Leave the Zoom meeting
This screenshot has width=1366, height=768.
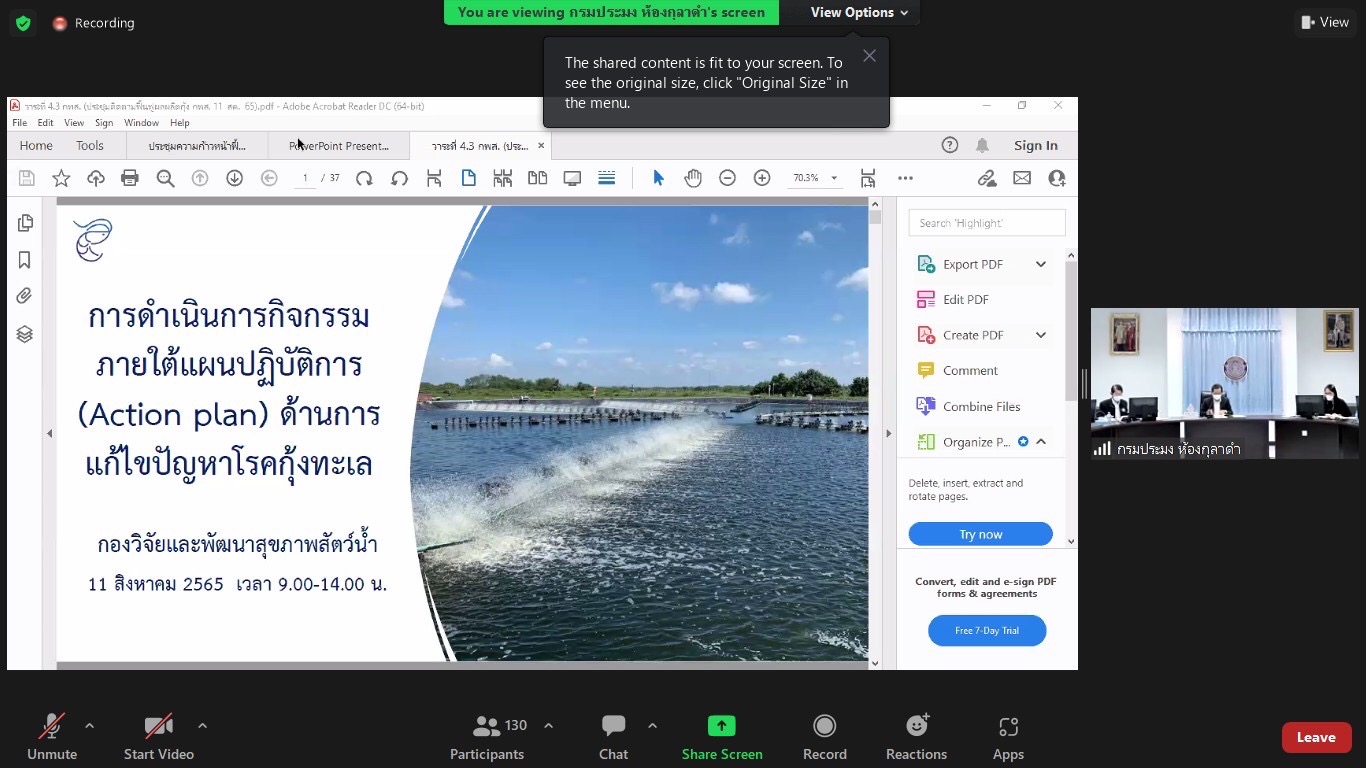pos(1316,737)
